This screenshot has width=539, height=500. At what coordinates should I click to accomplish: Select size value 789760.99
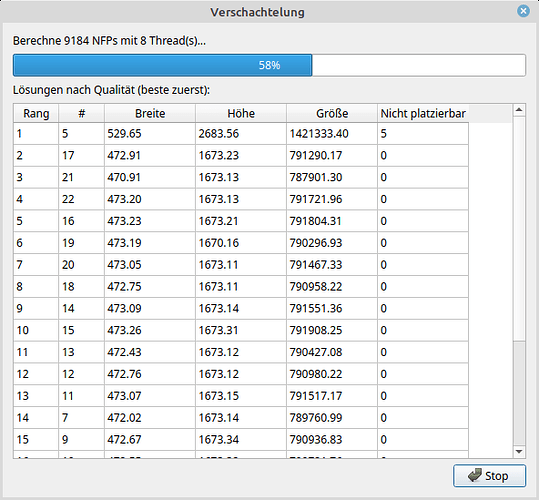[x=332, y=418]
